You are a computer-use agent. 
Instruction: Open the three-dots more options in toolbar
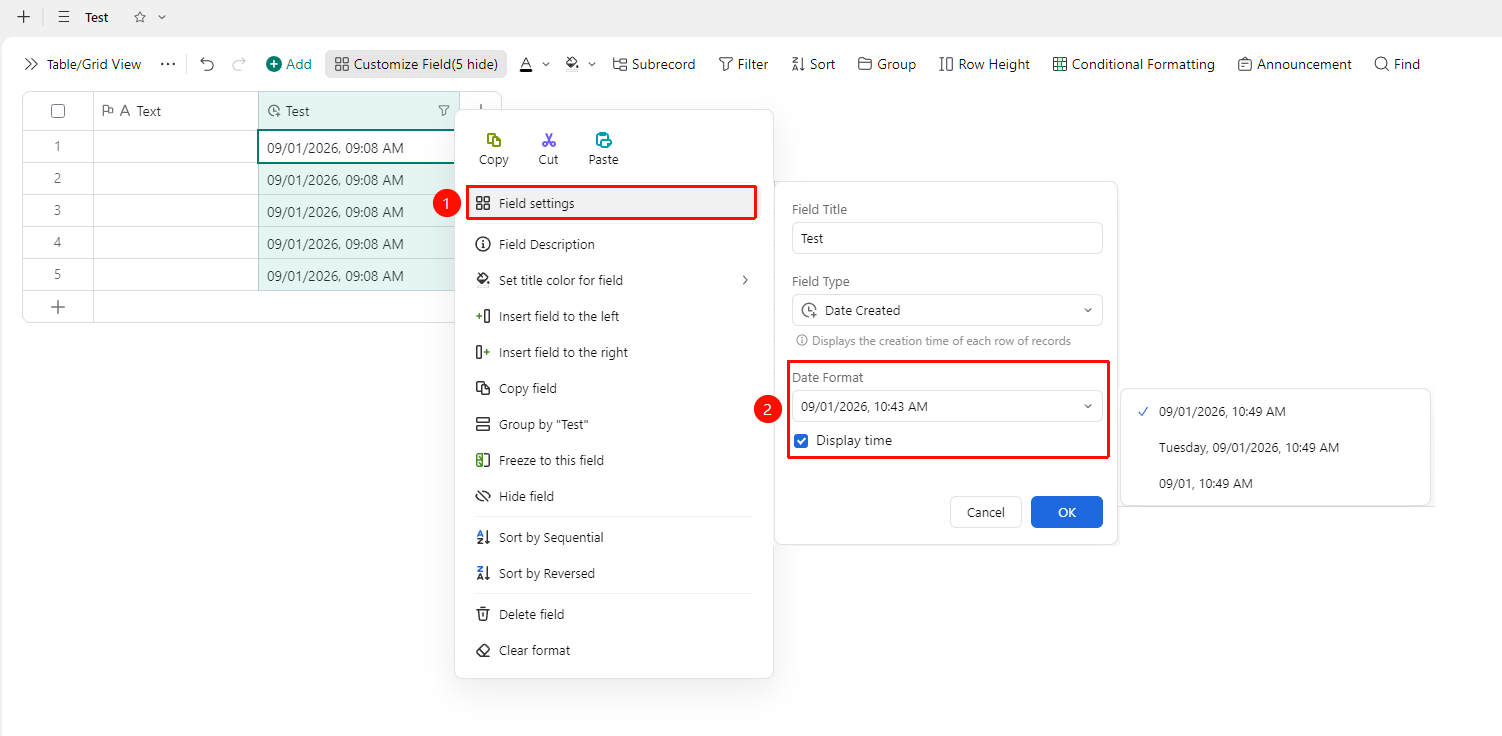point(168,64)
